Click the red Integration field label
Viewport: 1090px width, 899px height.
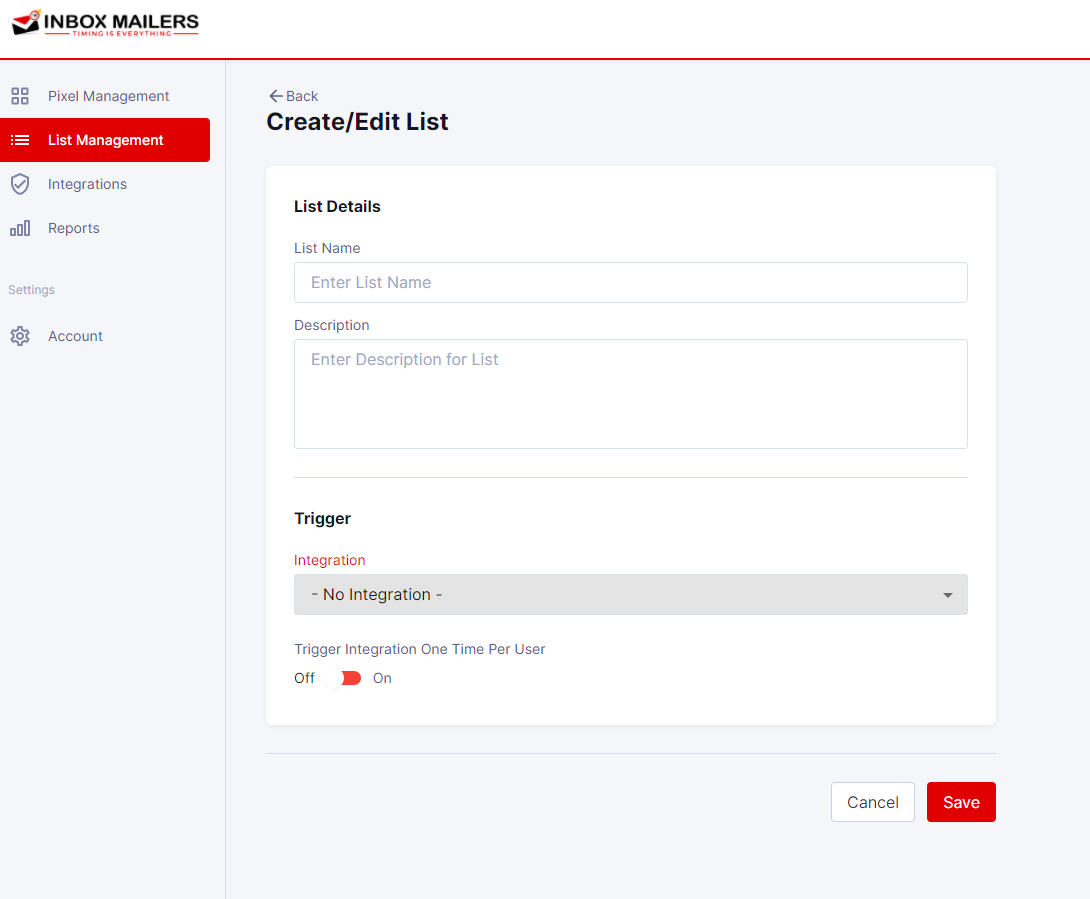[330, 560]
